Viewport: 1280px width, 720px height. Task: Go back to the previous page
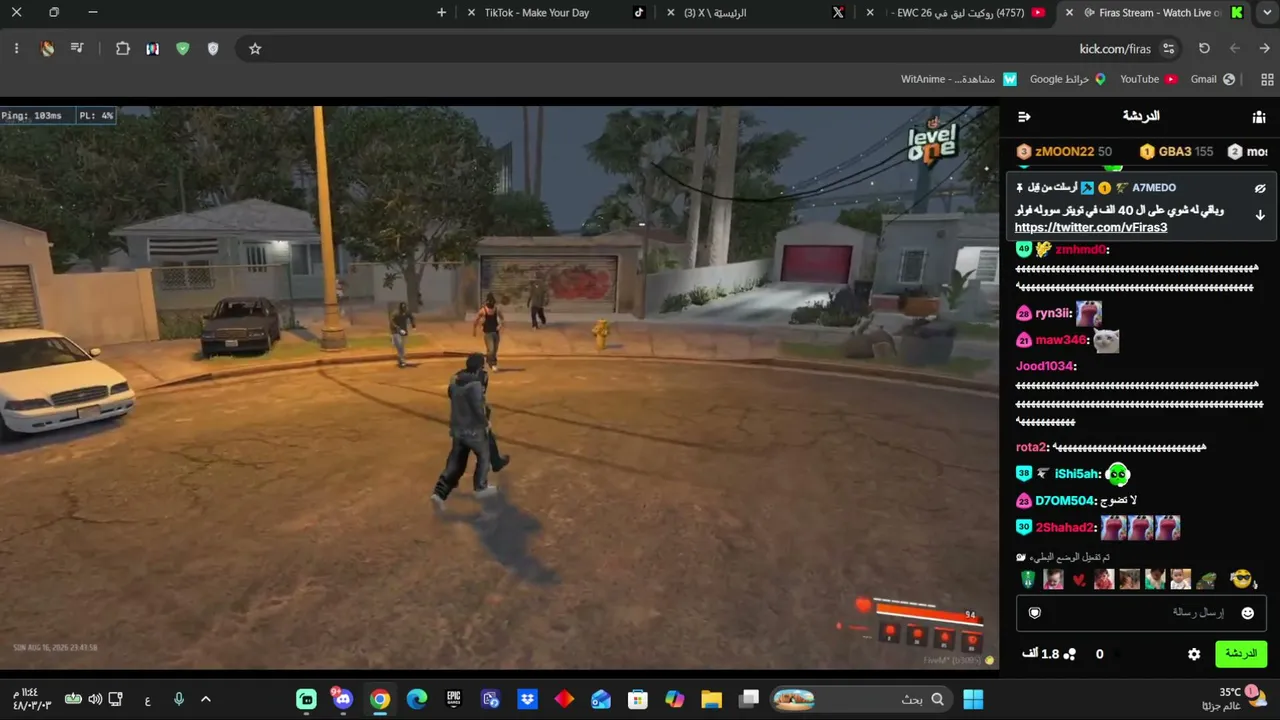[x=1264, y=49]
